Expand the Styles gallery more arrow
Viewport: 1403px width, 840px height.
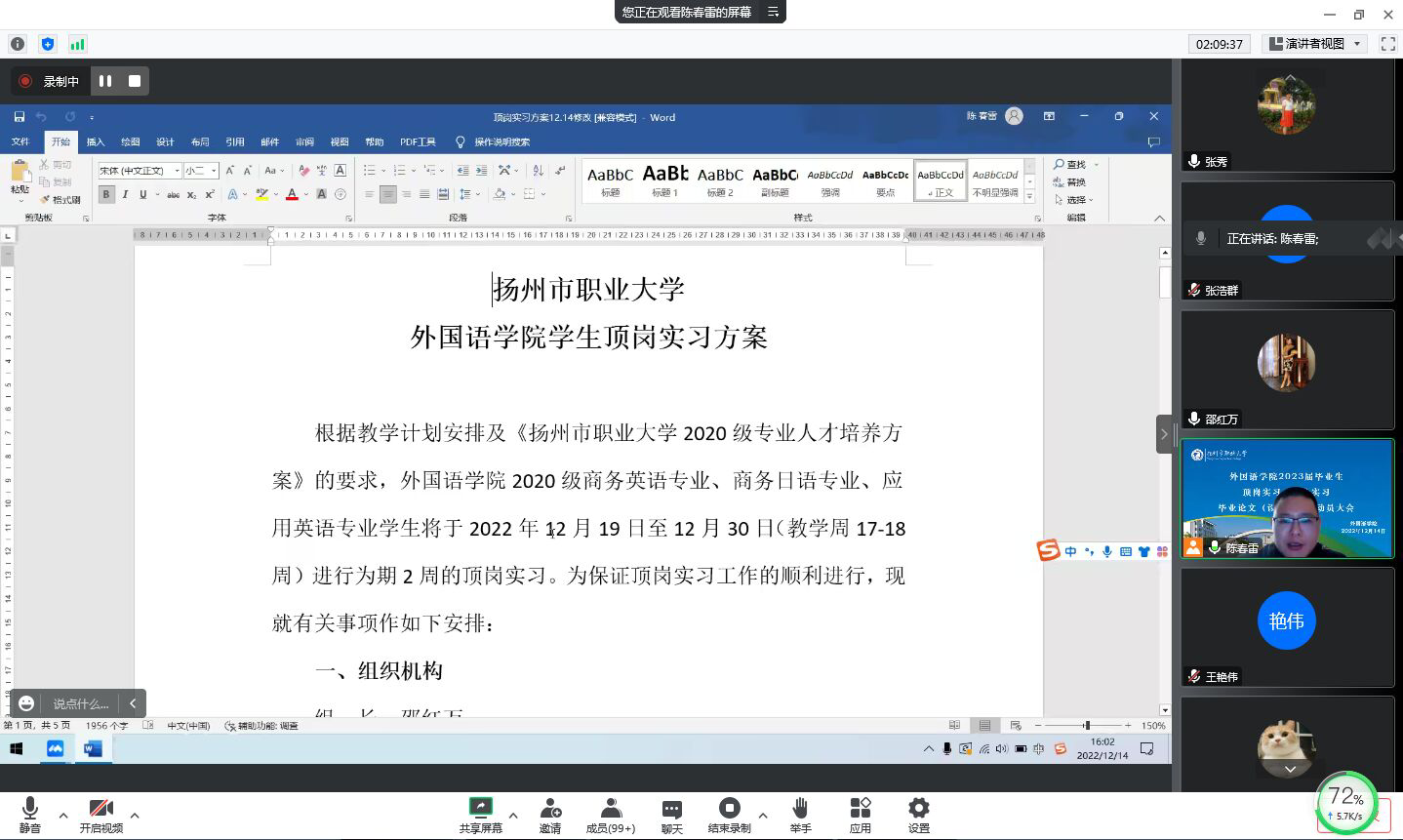pos(1029,197)
